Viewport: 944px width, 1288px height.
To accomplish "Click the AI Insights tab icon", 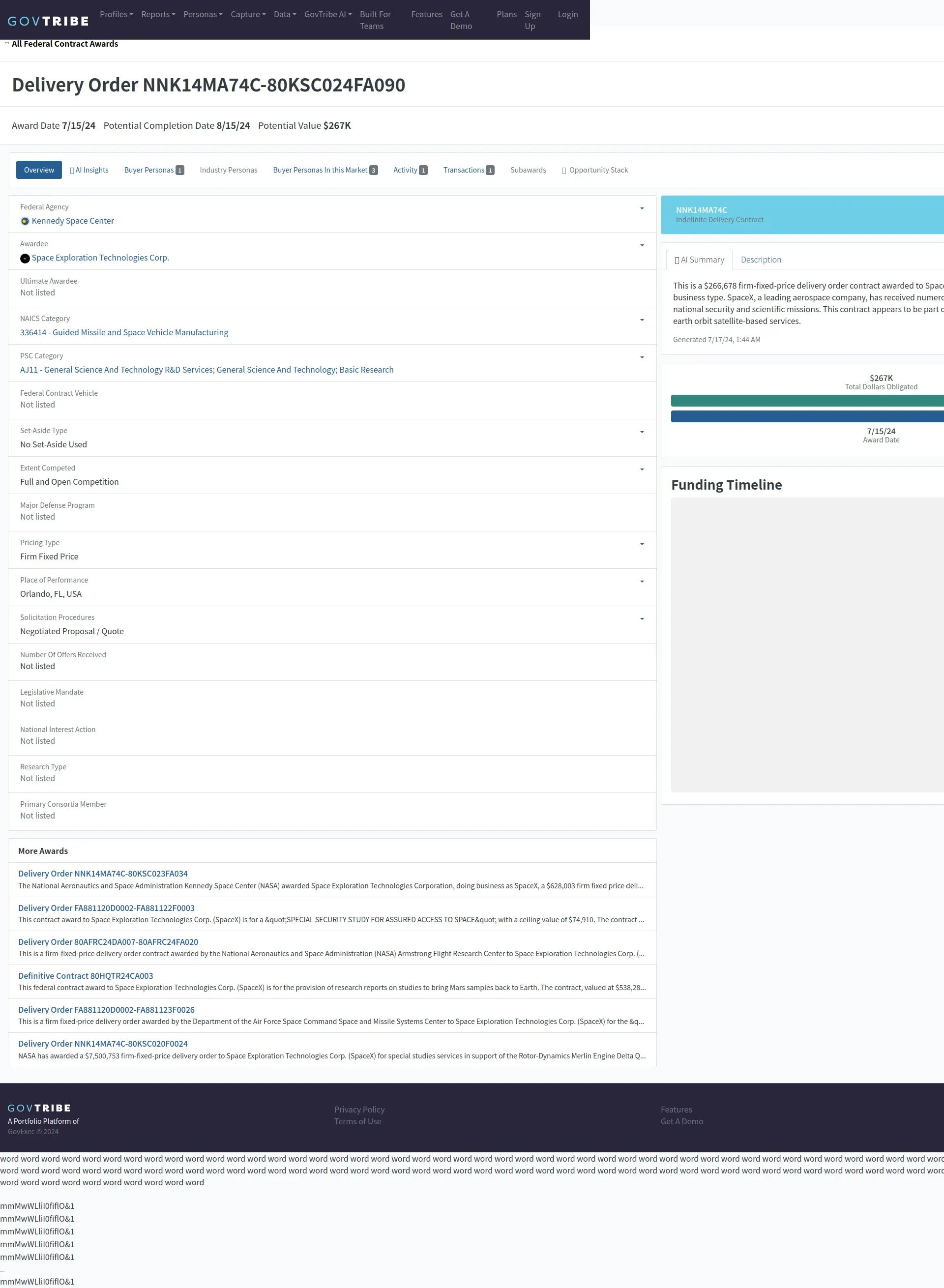I will pos(72,170).
